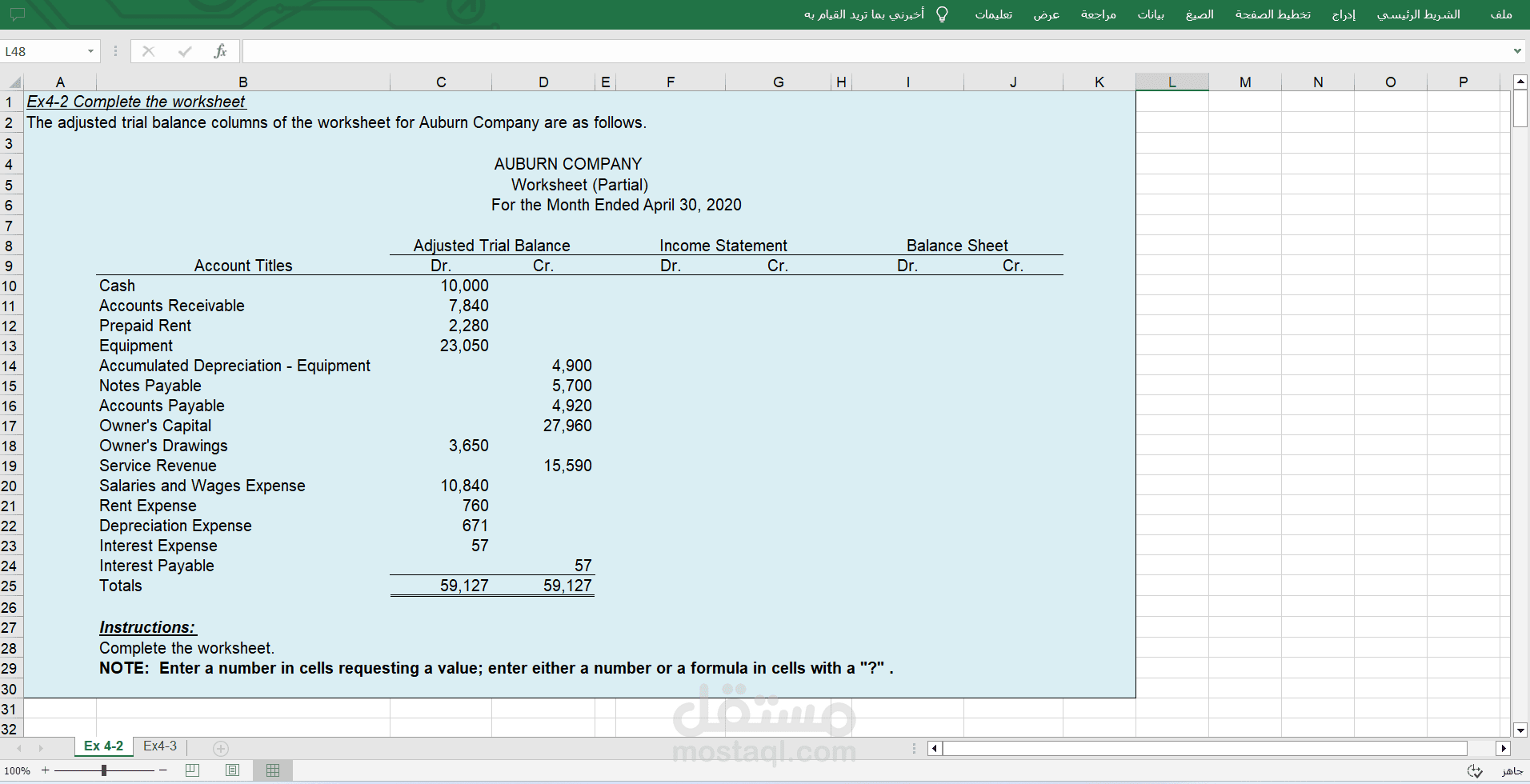
Task: Click the 100% zoom level
Action: [17, 771]
